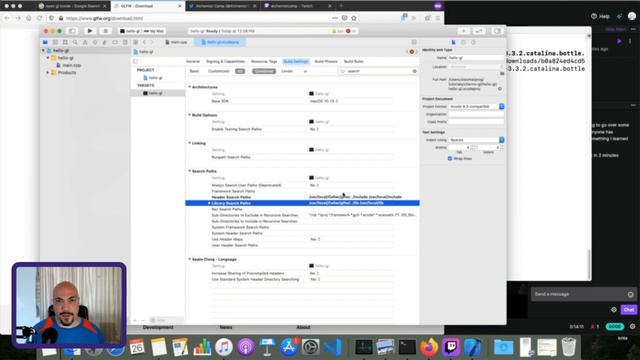Viewport: 640px width, 360px height.
Task: Toggle the Xcode navigator sidebar button
Action: tap(72, 31)
